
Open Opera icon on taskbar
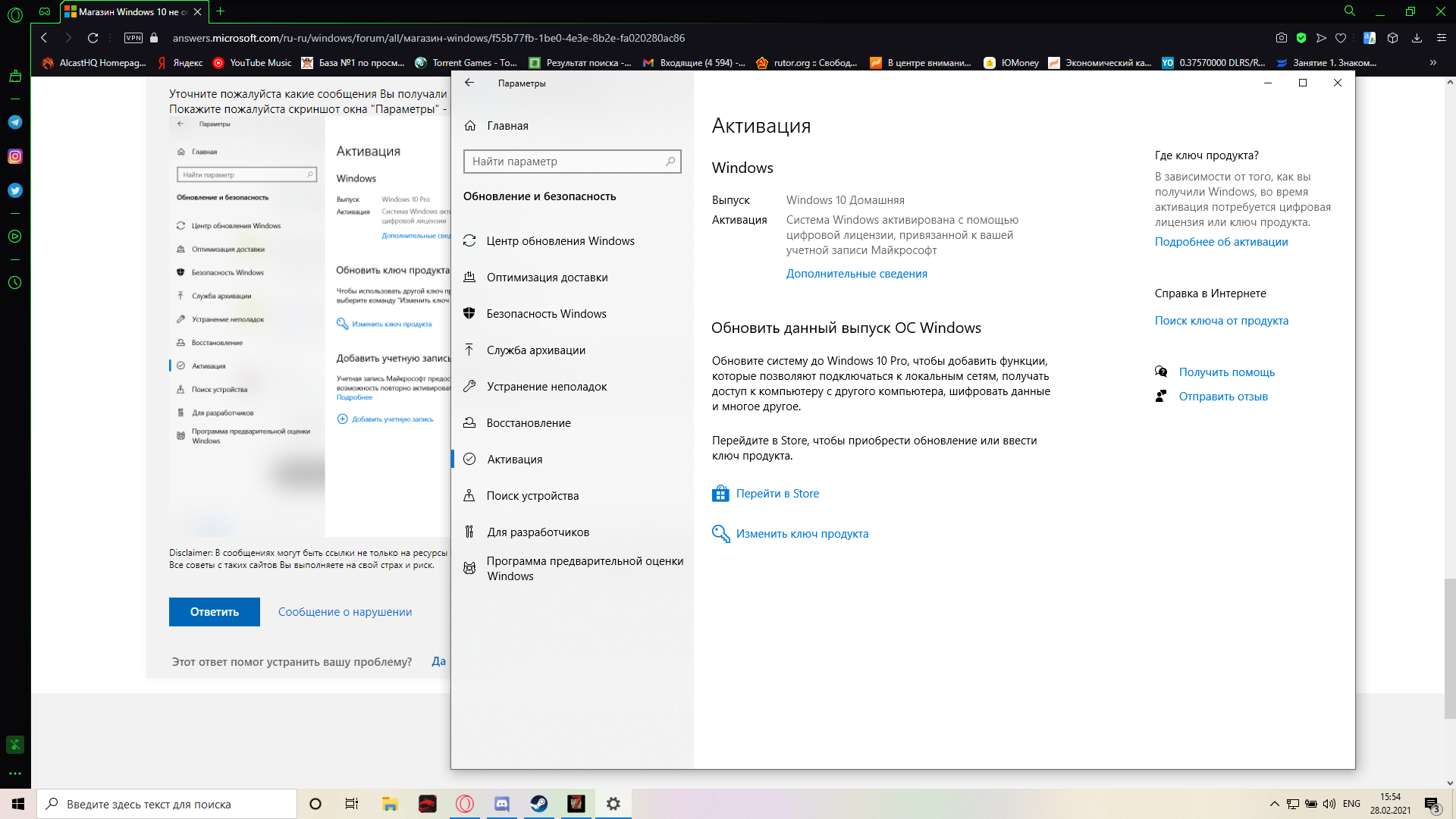click(465, 804)
